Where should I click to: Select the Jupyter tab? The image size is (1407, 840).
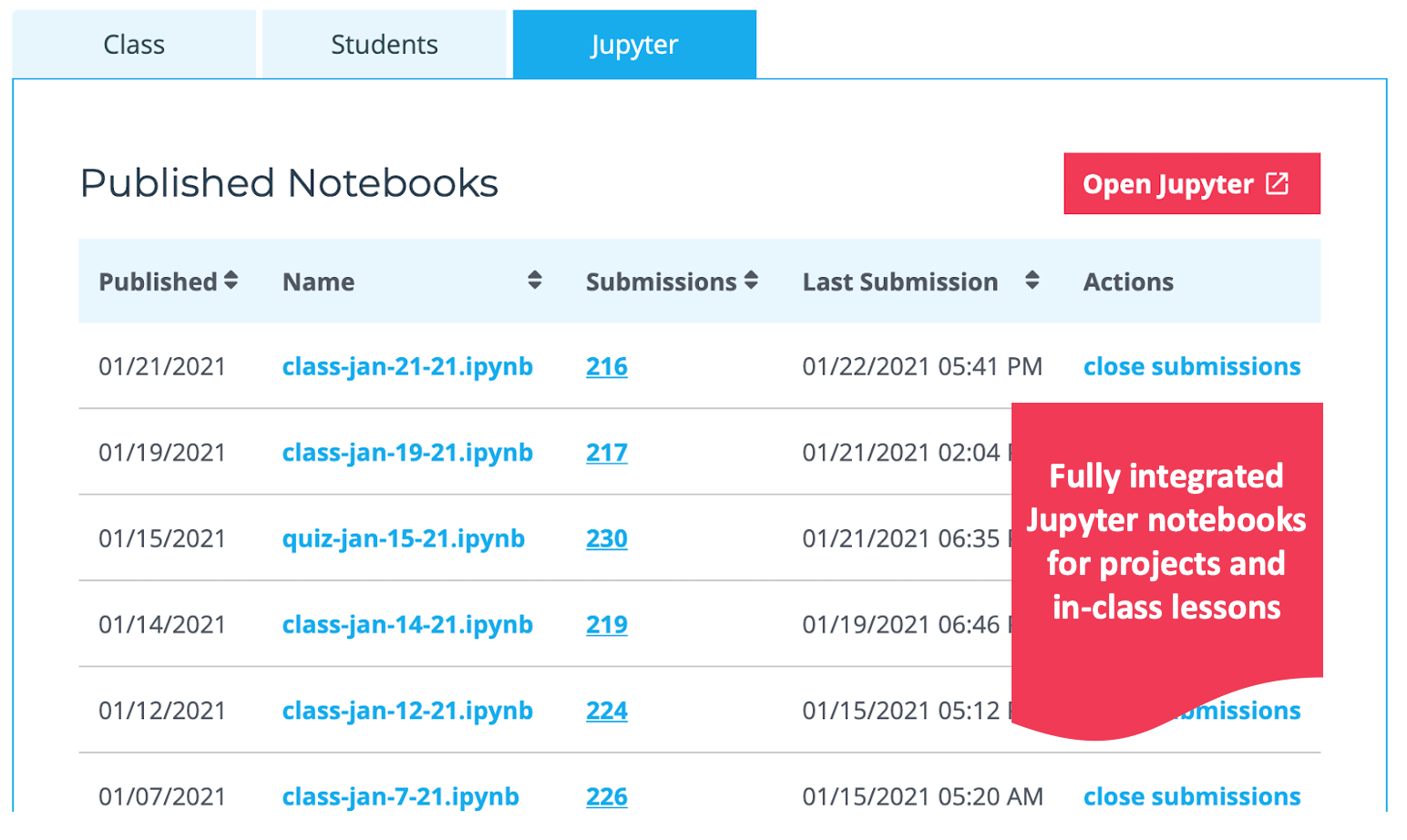(x=634, y=45)
